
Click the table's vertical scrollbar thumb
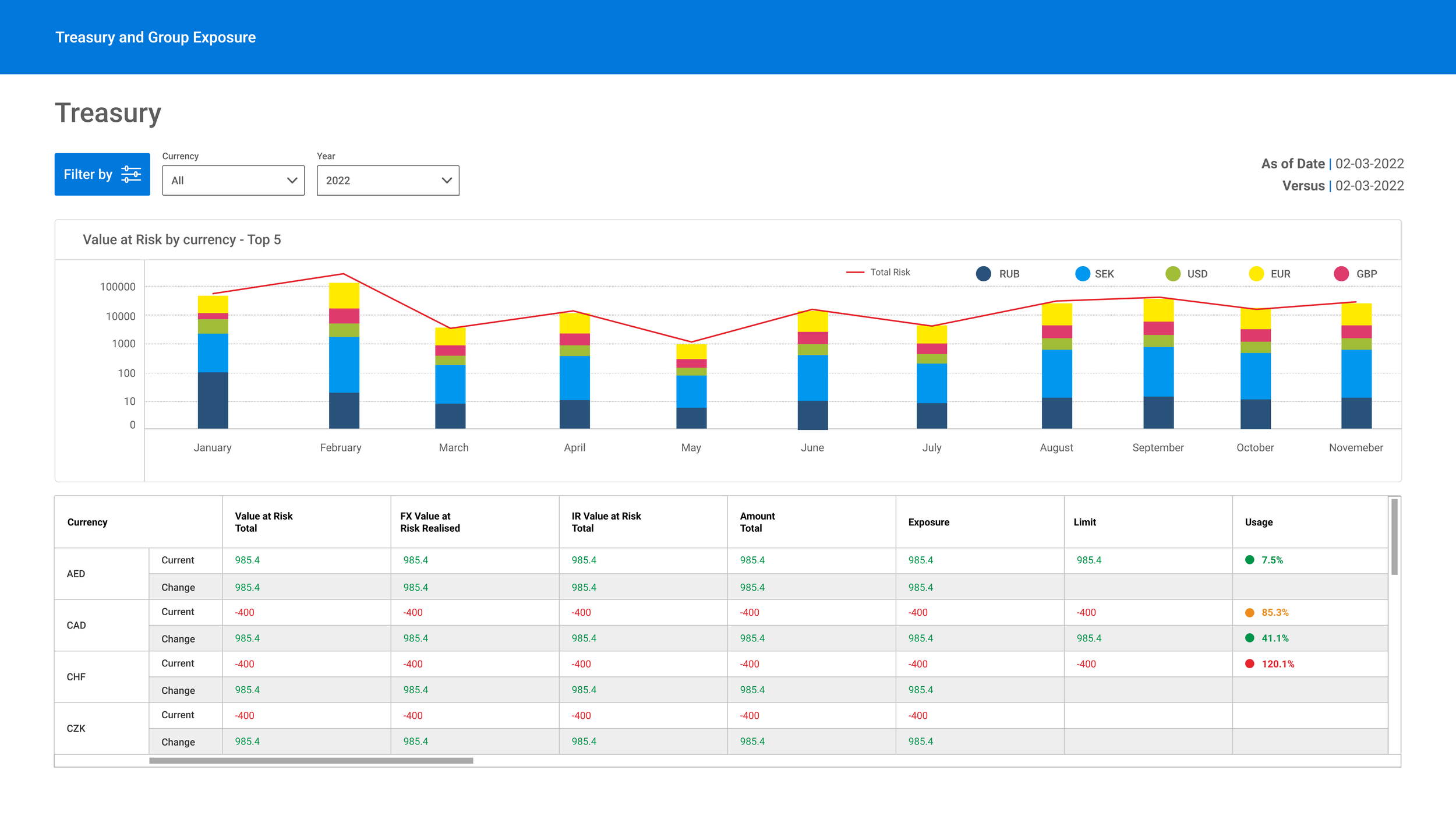(1394, 536)
